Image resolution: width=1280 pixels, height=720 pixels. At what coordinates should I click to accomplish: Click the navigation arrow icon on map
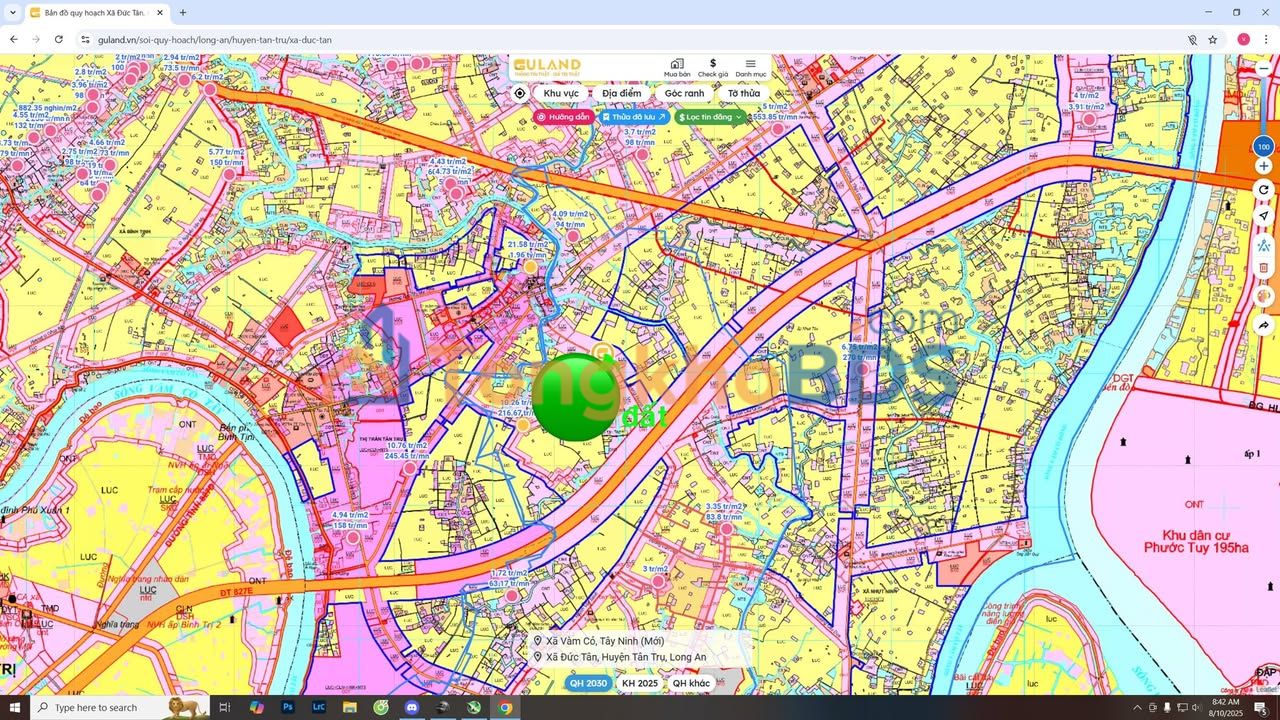(1264, 216)
